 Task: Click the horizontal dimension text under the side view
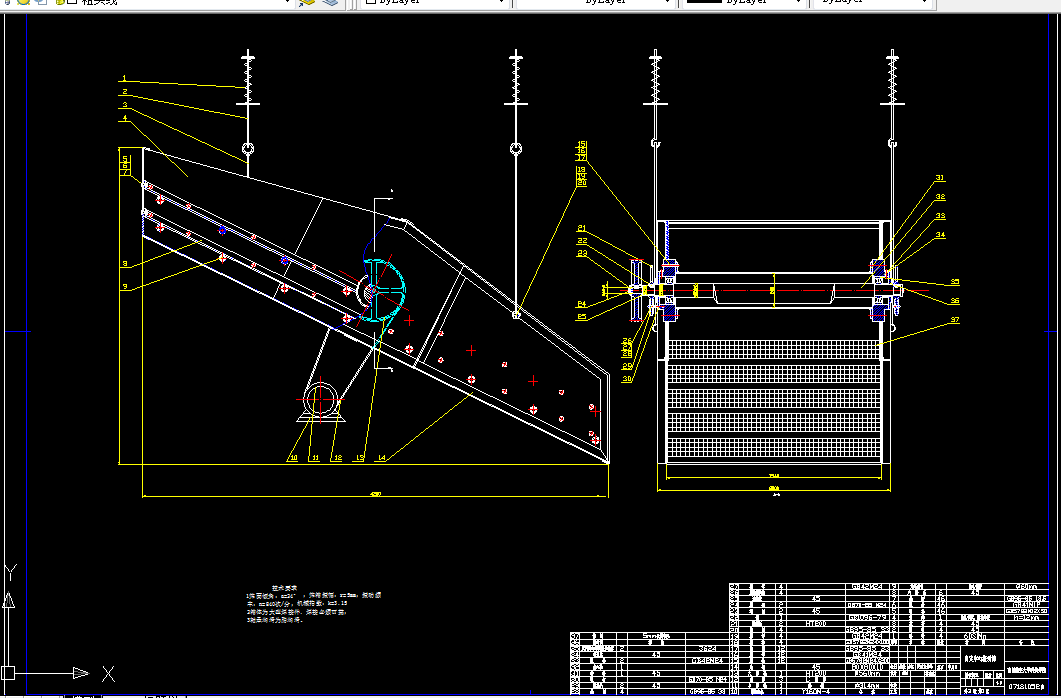(376, 494)
